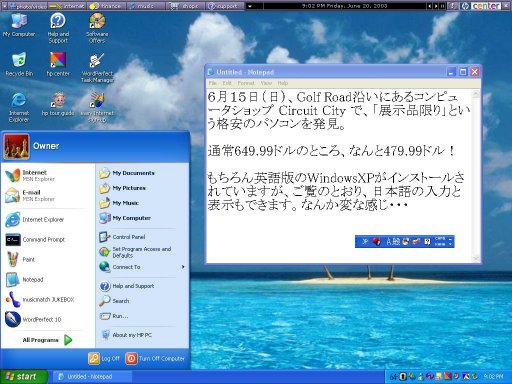Launch hp tour guide desktop shortcut
This screenshot has width=512, height=384.
click(58, 104)
